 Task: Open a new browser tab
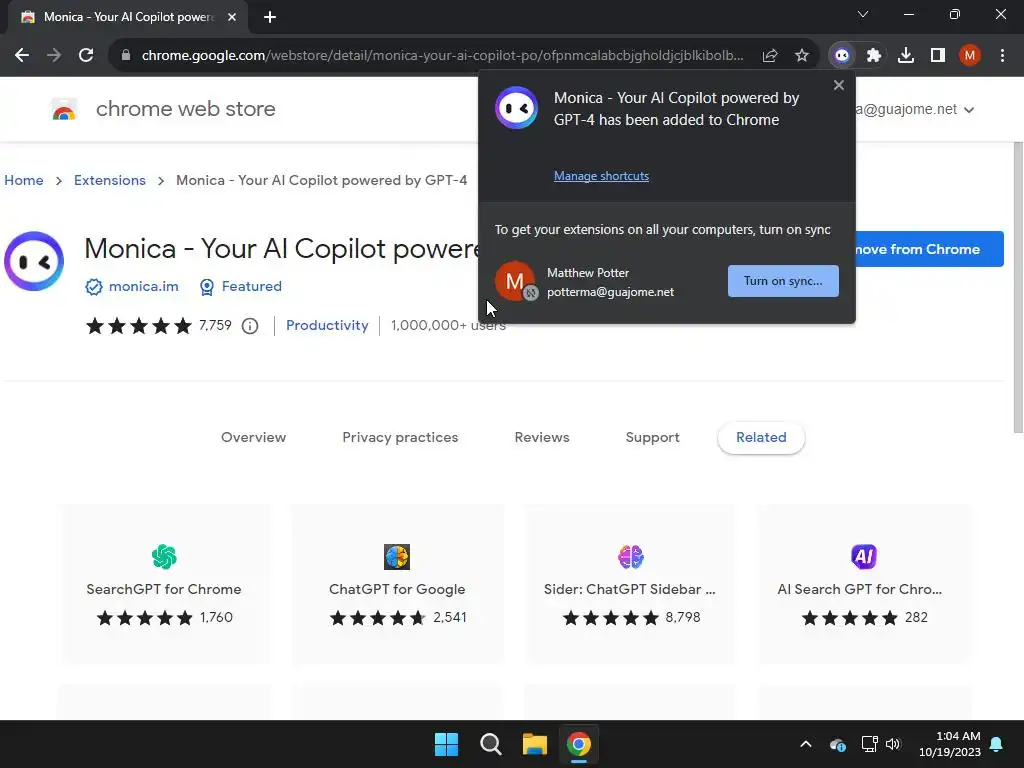pyautogui.click(x=270, y=17)
